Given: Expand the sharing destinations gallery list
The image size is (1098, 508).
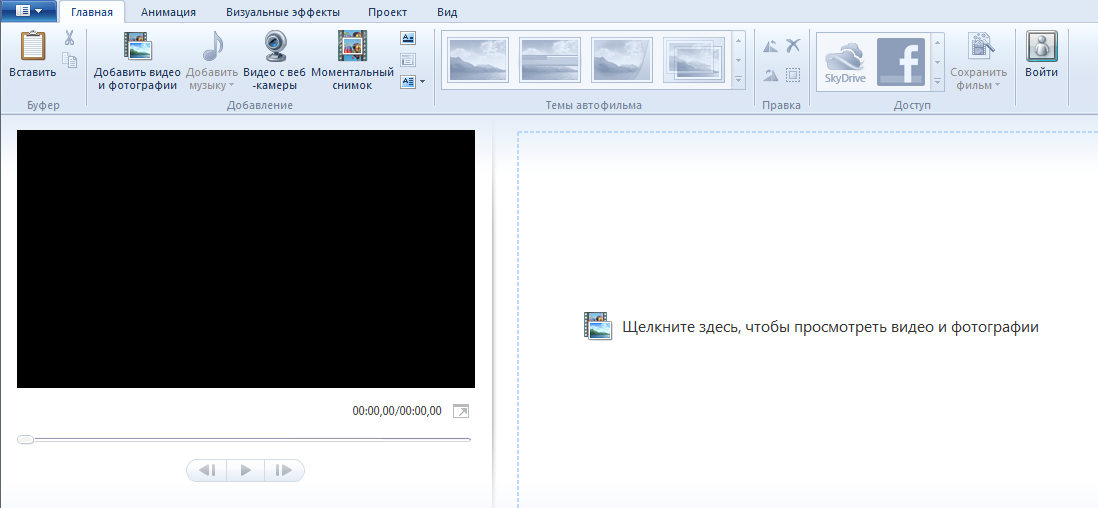Looking at the screenshot, I should coord(937,80).
